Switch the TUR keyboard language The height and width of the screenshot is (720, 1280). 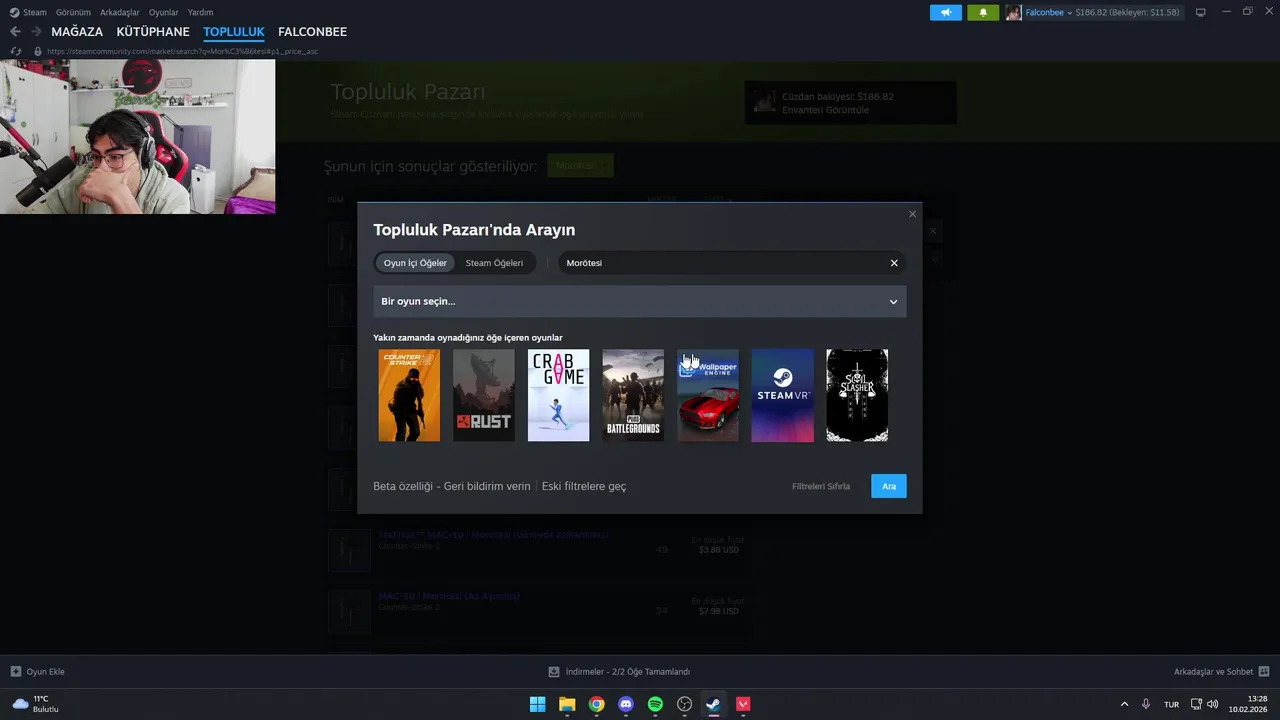pyautogui.click(x=1171, y=704)
